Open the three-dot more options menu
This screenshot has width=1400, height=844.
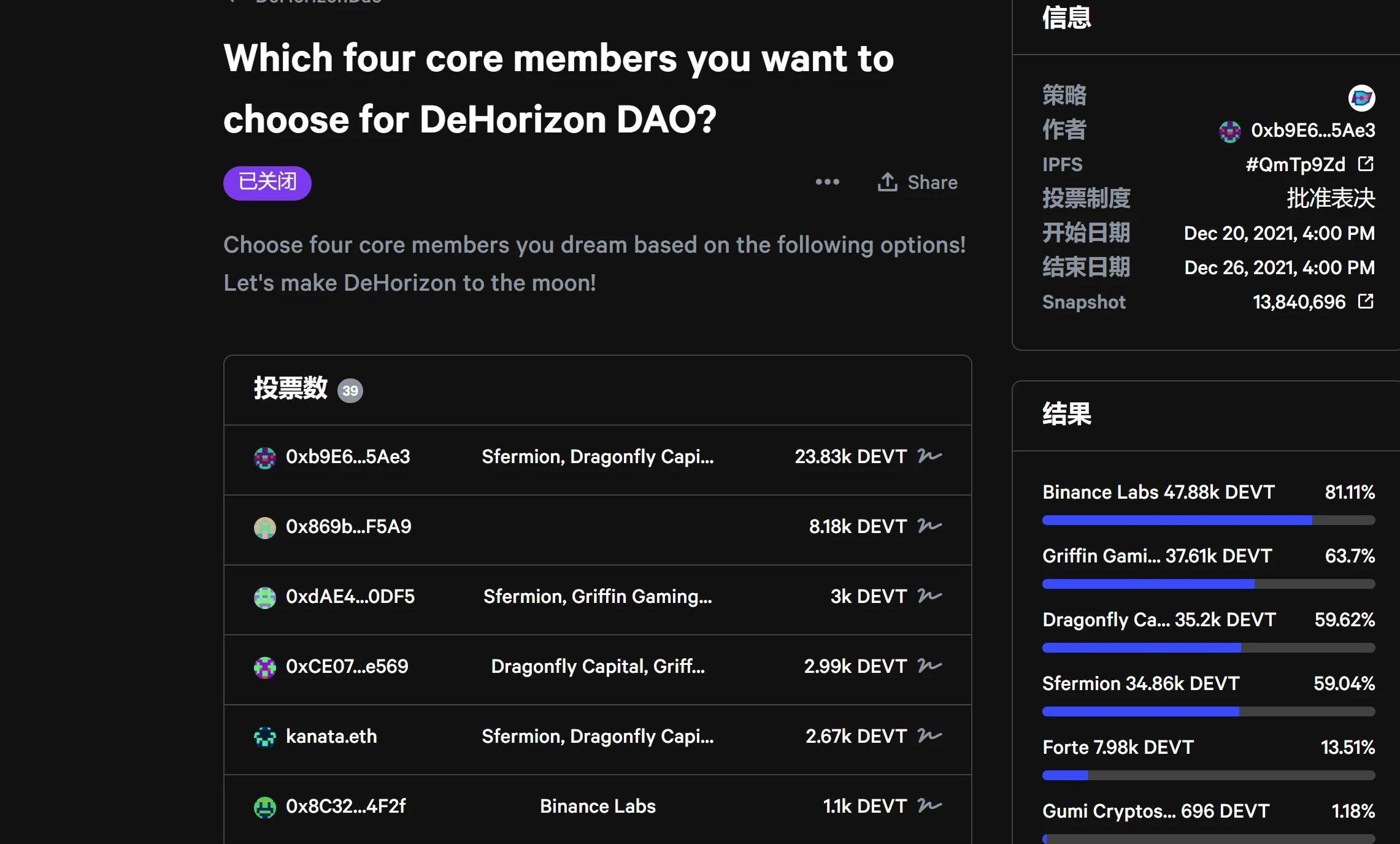827,182
